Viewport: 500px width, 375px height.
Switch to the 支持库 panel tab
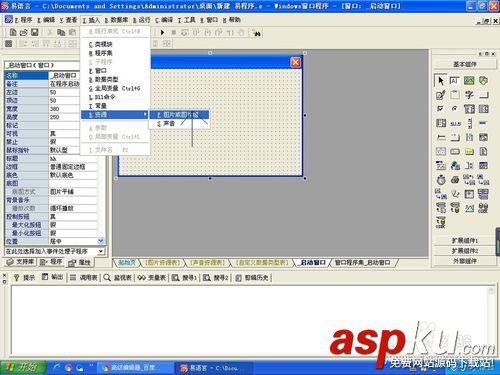point(21,262)
